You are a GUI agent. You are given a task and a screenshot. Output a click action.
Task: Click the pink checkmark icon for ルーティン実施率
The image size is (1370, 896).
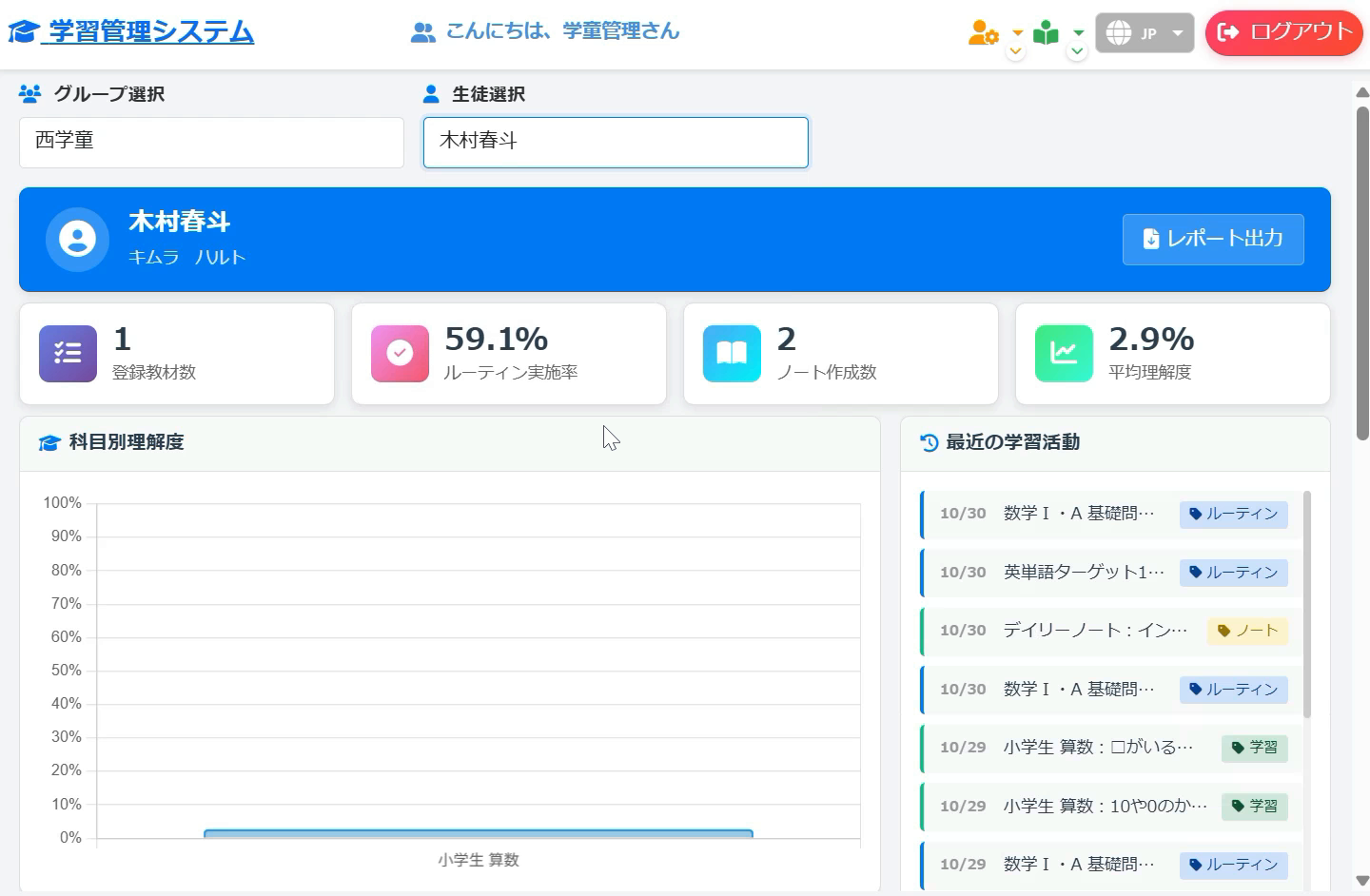400,354
